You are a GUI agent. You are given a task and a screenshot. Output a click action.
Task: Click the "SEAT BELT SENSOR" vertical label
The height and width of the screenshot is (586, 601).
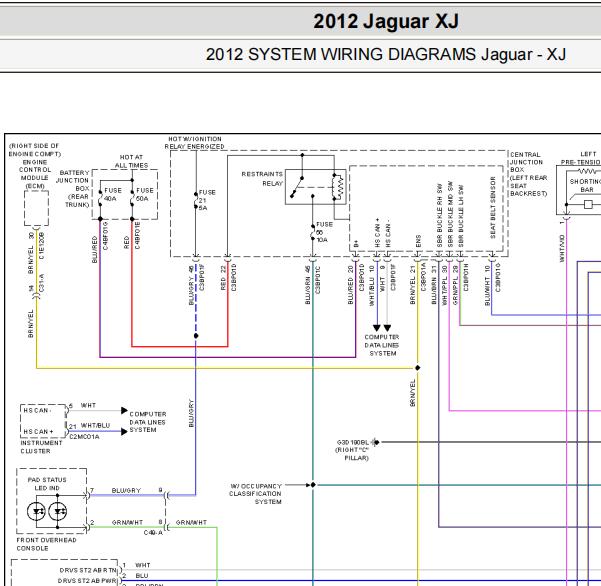493,207
